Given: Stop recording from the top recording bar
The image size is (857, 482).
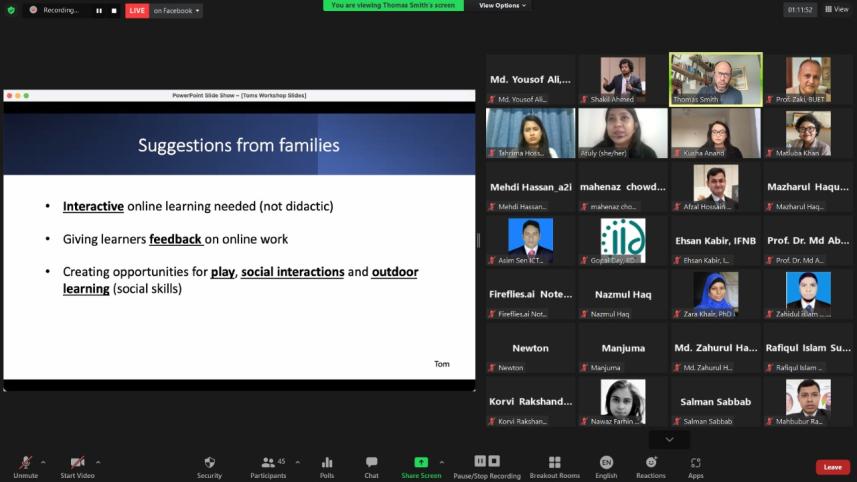Looking at the screenshot, I should click(113, 11).
